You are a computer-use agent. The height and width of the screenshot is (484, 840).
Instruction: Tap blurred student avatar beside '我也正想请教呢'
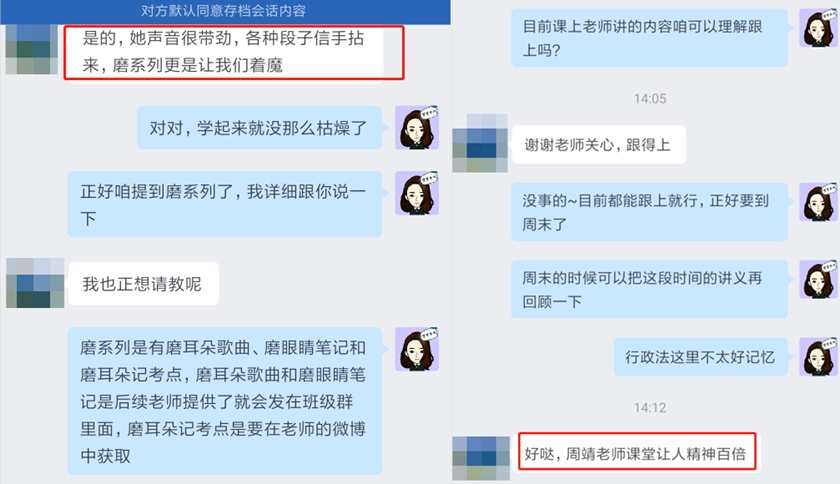tap(35, 283)
